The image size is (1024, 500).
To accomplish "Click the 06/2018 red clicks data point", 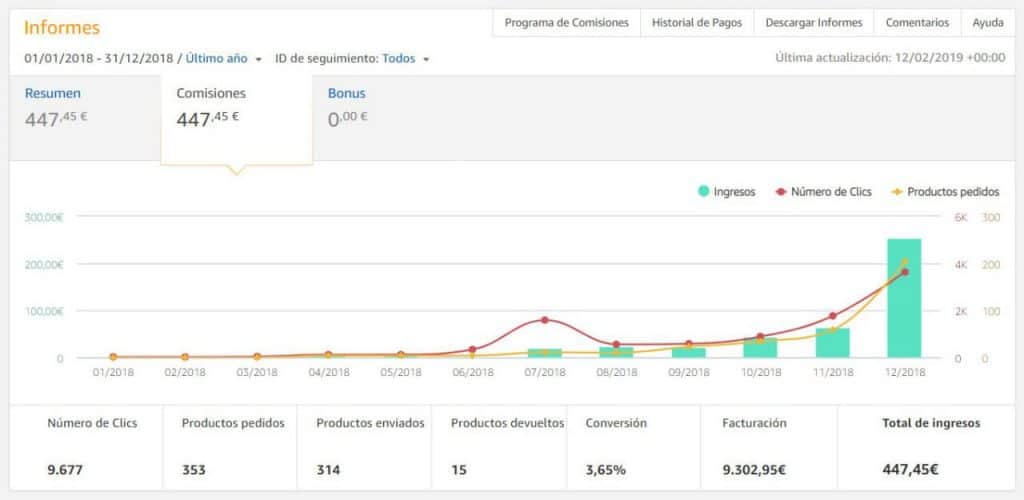I will [x=473, y=349].
